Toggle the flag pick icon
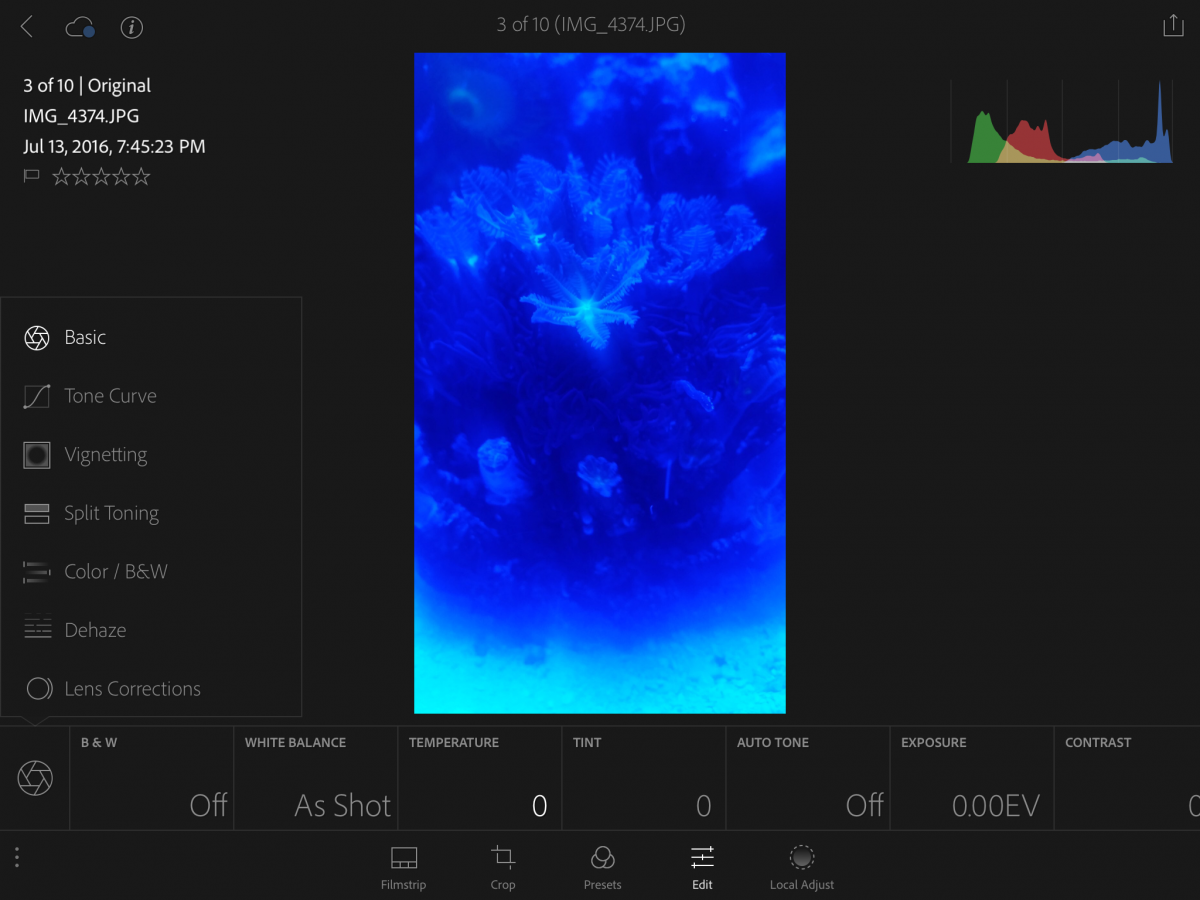This screenshot has width=1200, height=900. 31,177
